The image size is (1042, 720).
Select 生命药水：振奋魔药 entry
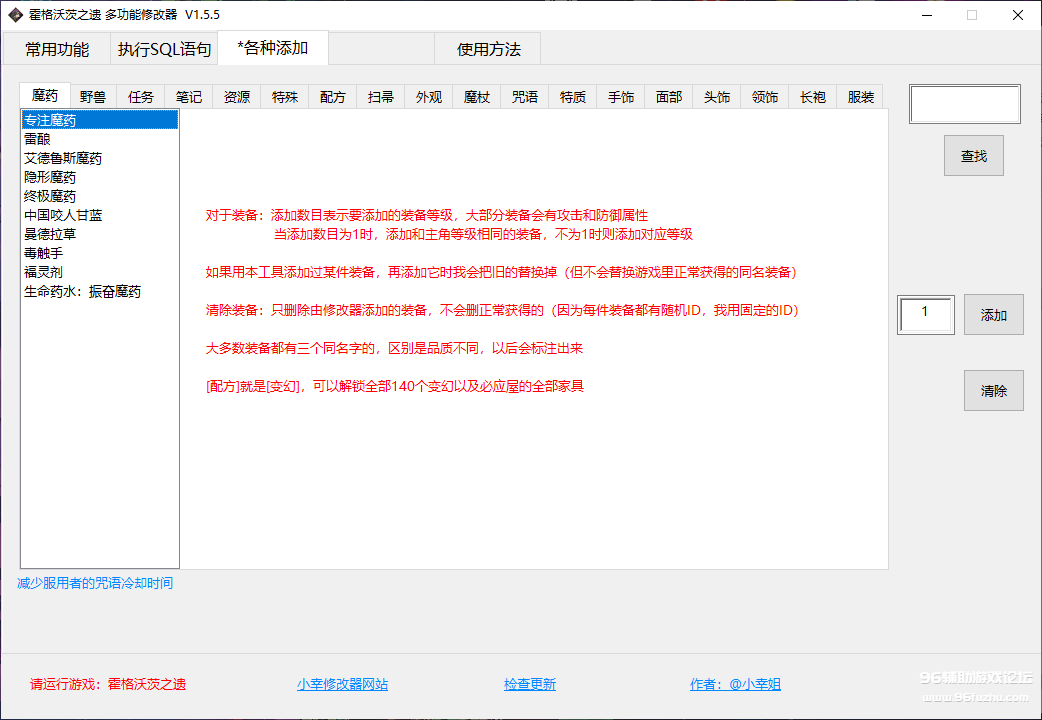(x=82, y=291)
